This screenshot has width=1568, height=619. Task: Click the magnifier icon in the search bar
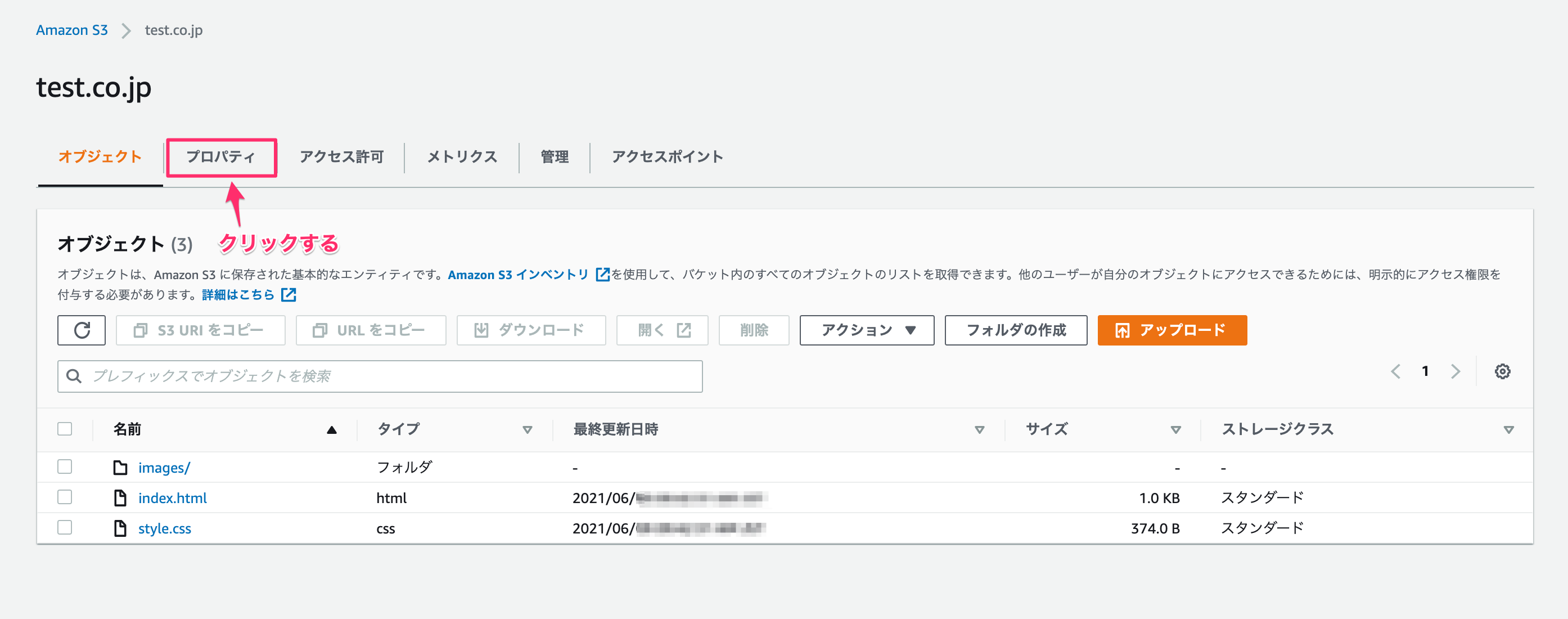(x=74, y=376)
